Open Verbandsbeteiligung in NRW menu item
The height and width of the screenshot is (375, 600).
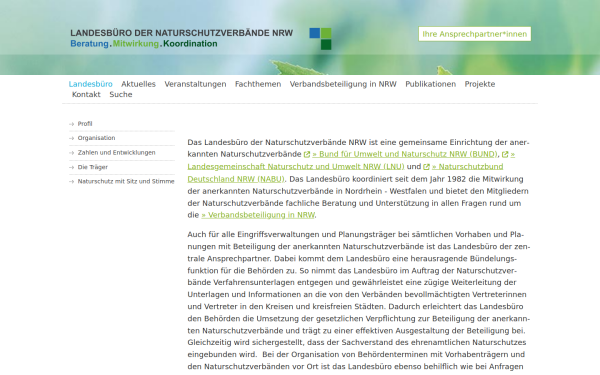click(343, 84)
